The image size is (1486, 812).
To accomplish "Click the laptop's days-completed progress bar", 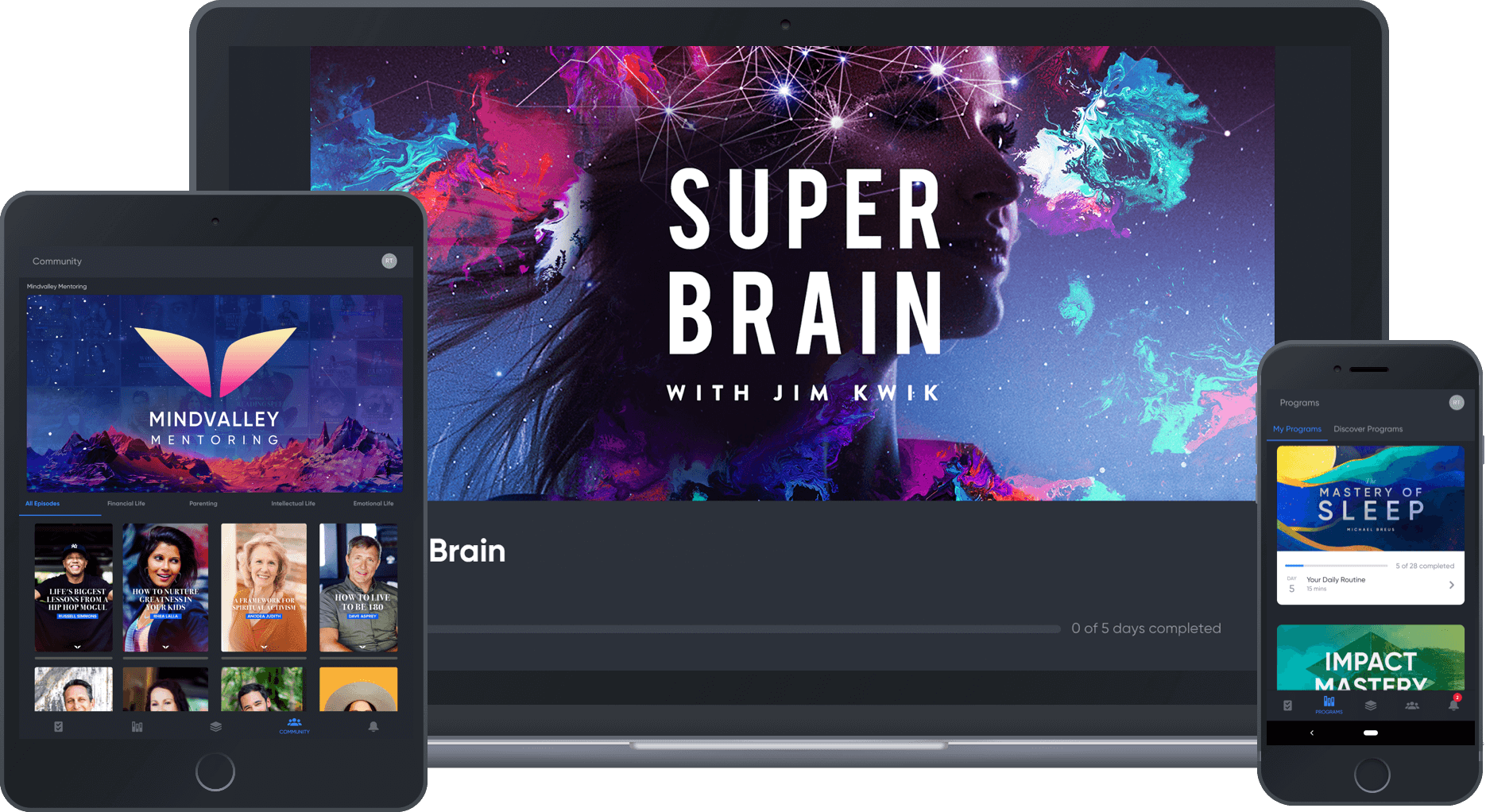I will pyautogui.click(x=744, y=628).
